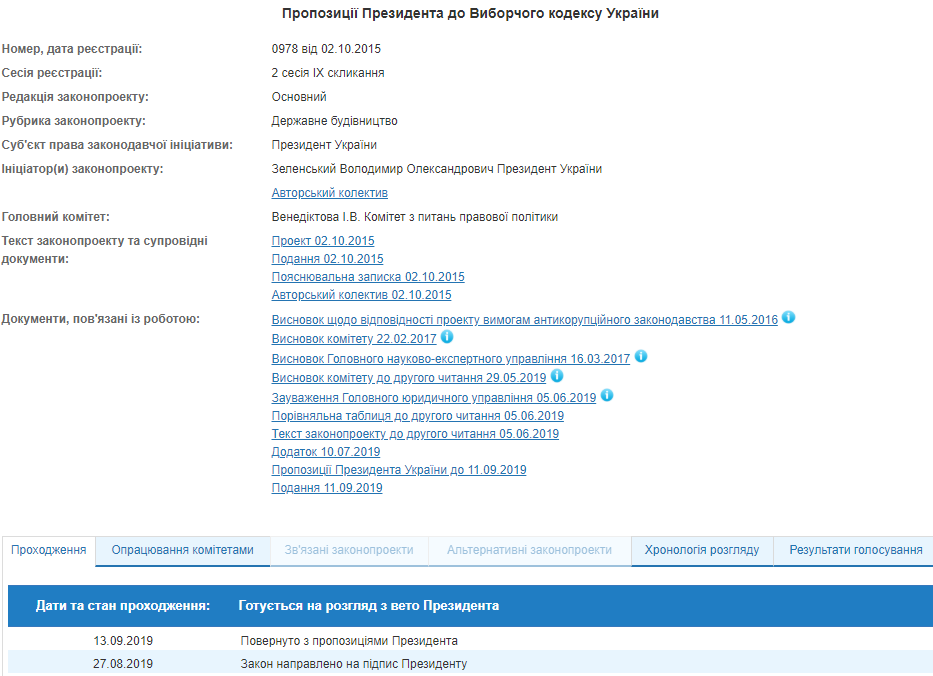View the Пояснювальна записка 02.10.2015

coord(368,276)
